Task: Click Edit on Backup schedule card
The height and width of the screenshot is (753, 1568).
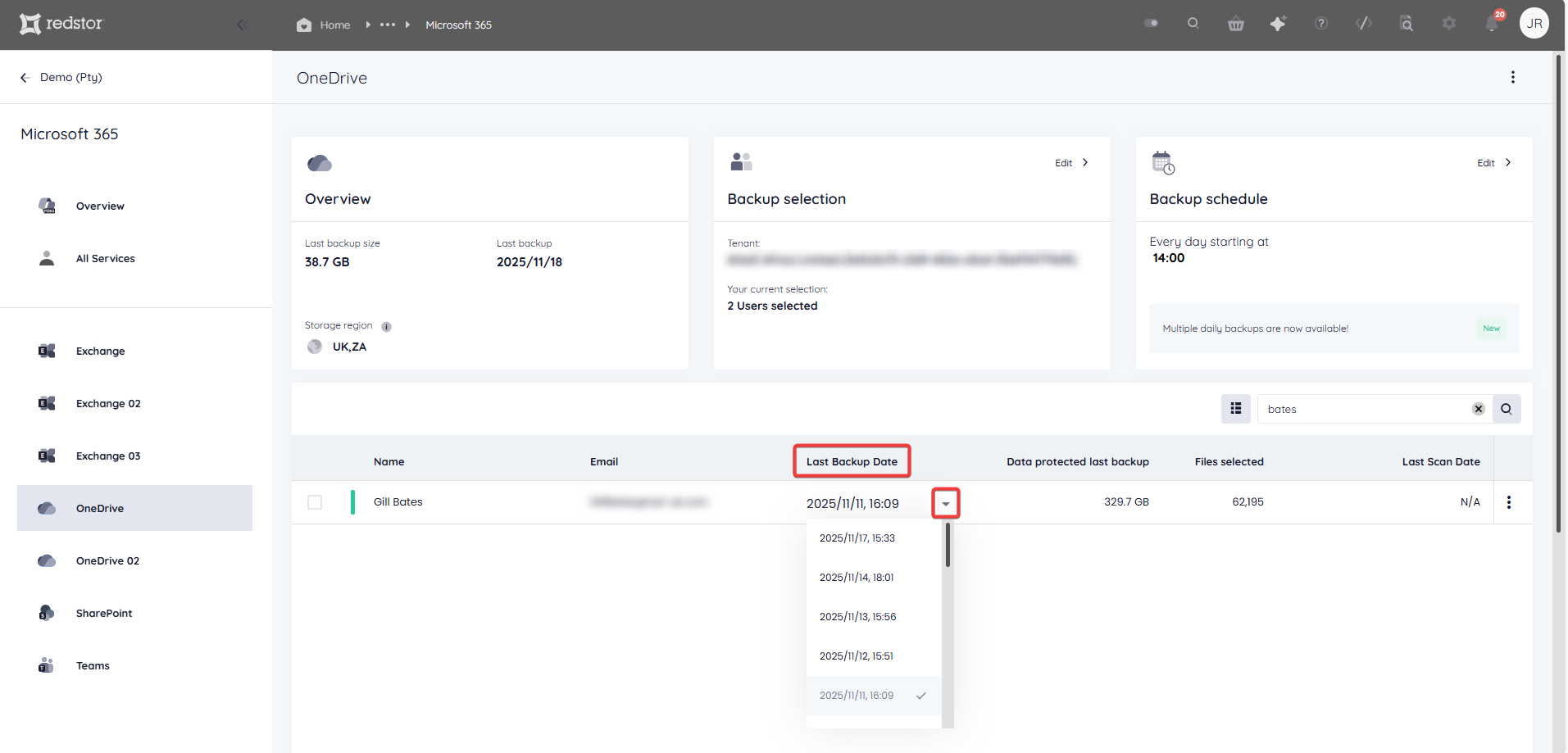Action: [x=1494, y=163]
